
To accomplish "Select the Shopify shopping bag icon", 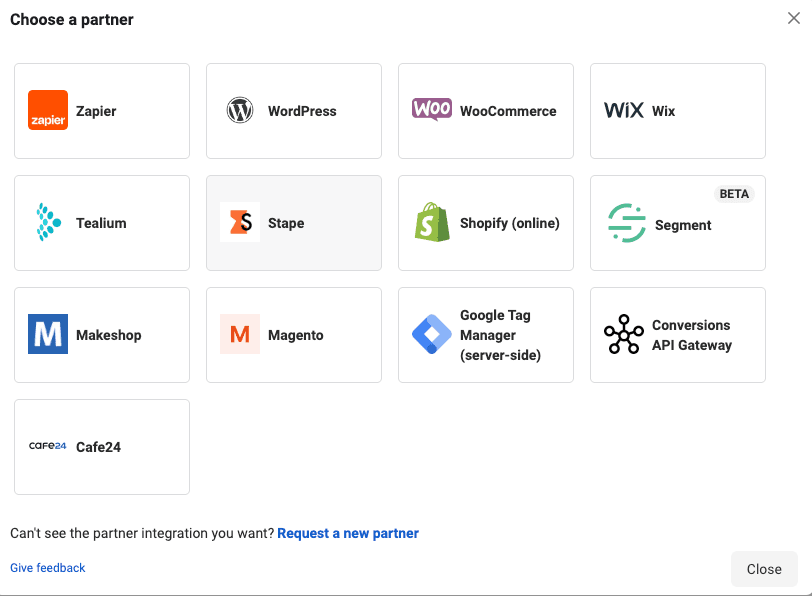I will [x=431, y=222].
